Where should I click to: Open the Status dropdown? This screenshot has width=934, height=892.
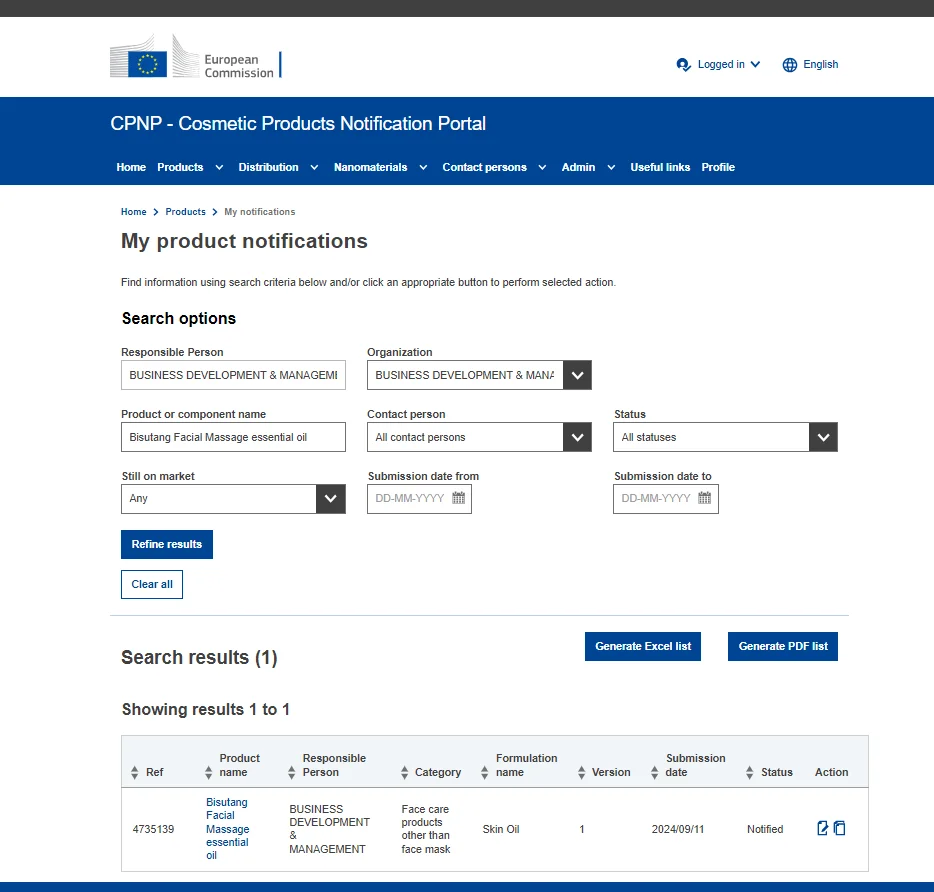823,437
